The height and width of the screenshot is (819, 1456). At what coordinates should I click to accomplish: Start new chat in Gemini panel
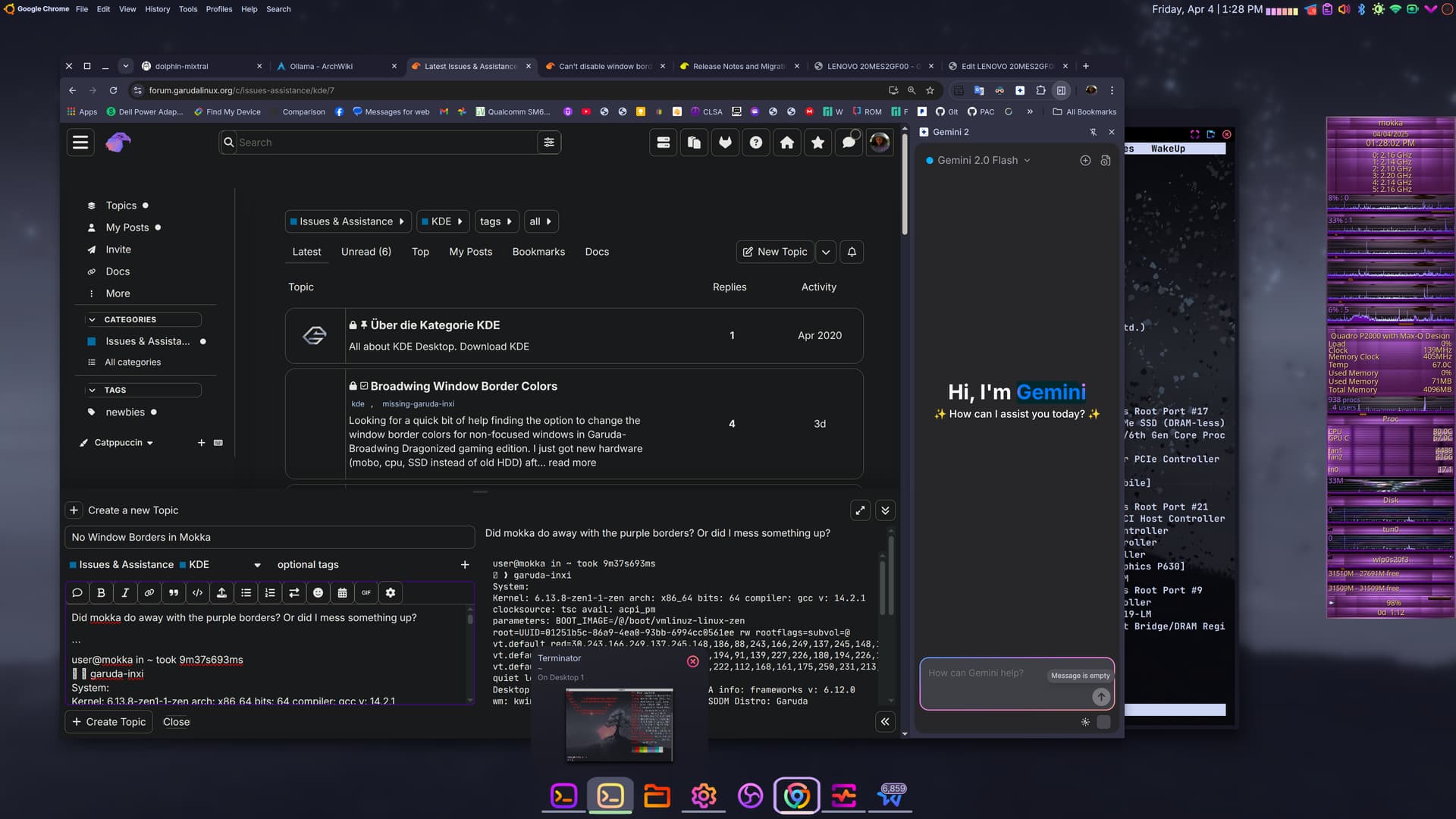1085,161
